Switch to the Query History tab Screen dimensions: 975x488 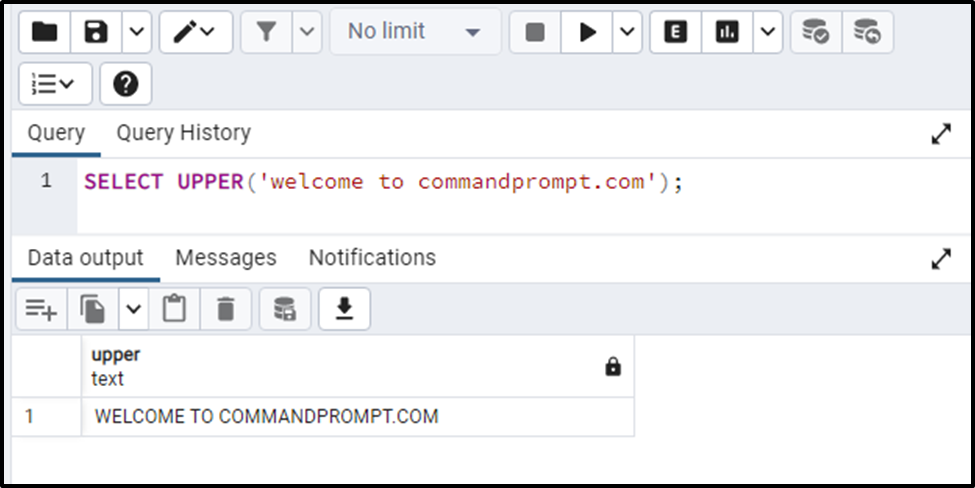(x=183, y=133)
